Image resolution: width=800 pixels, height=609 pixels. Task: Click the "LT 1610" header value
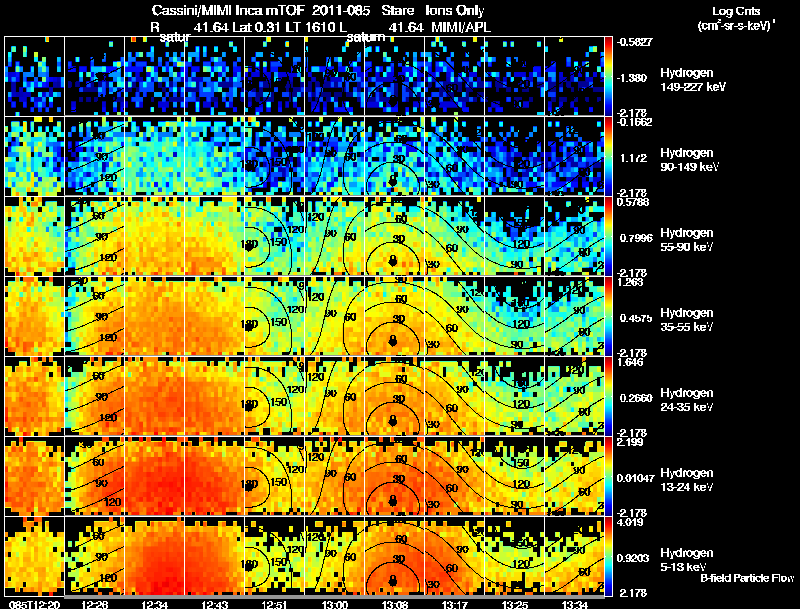309,28
